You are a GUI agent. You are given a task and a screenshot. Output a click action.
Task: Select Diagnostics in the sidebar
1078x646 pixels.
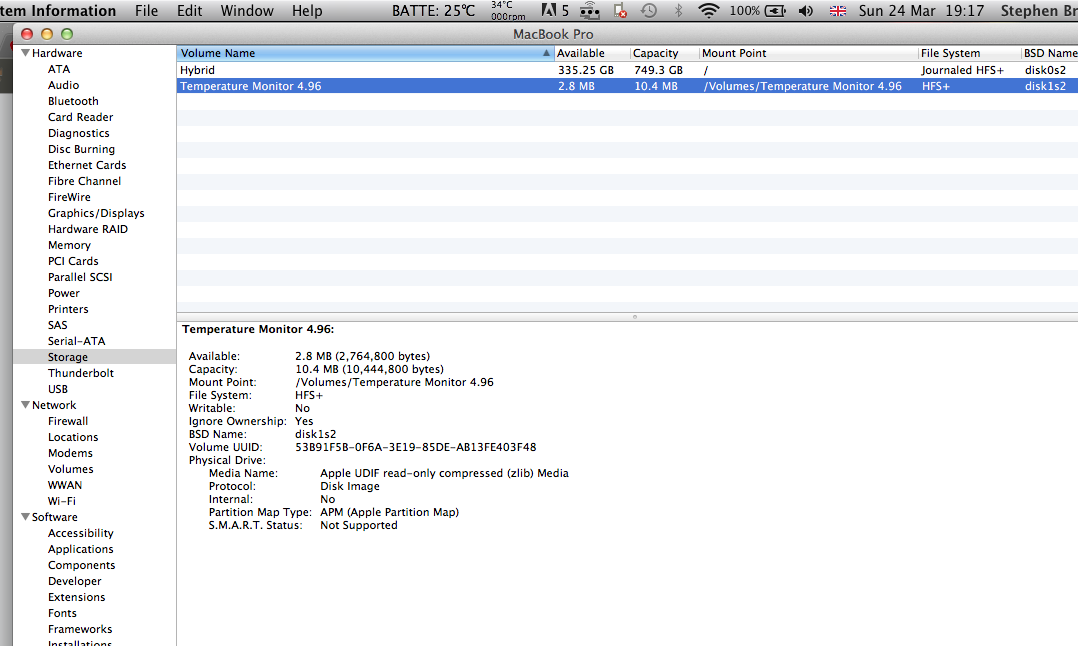(78, 133)
